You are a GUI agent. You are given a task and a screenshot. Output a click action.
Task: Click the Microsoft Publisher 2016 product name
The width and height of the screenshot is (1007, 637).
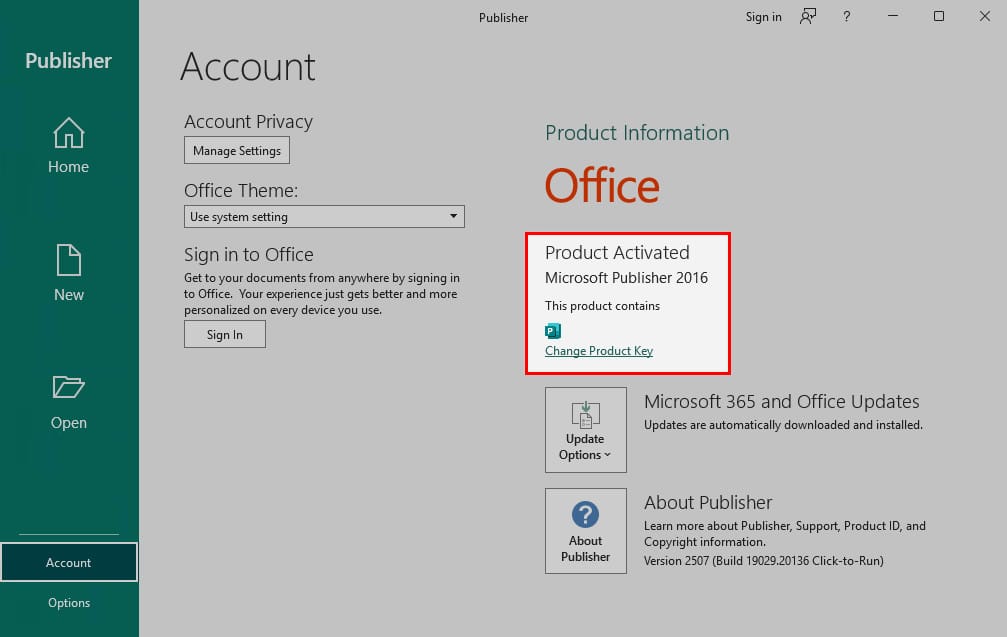(626, 277)
